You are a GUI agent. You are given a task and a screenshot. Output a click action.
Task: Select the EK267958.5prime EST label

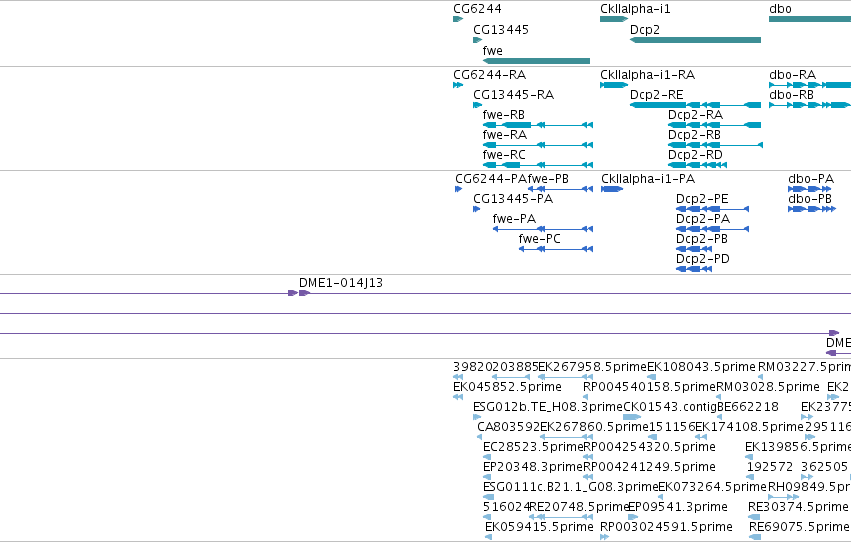[x=593, y=367]
